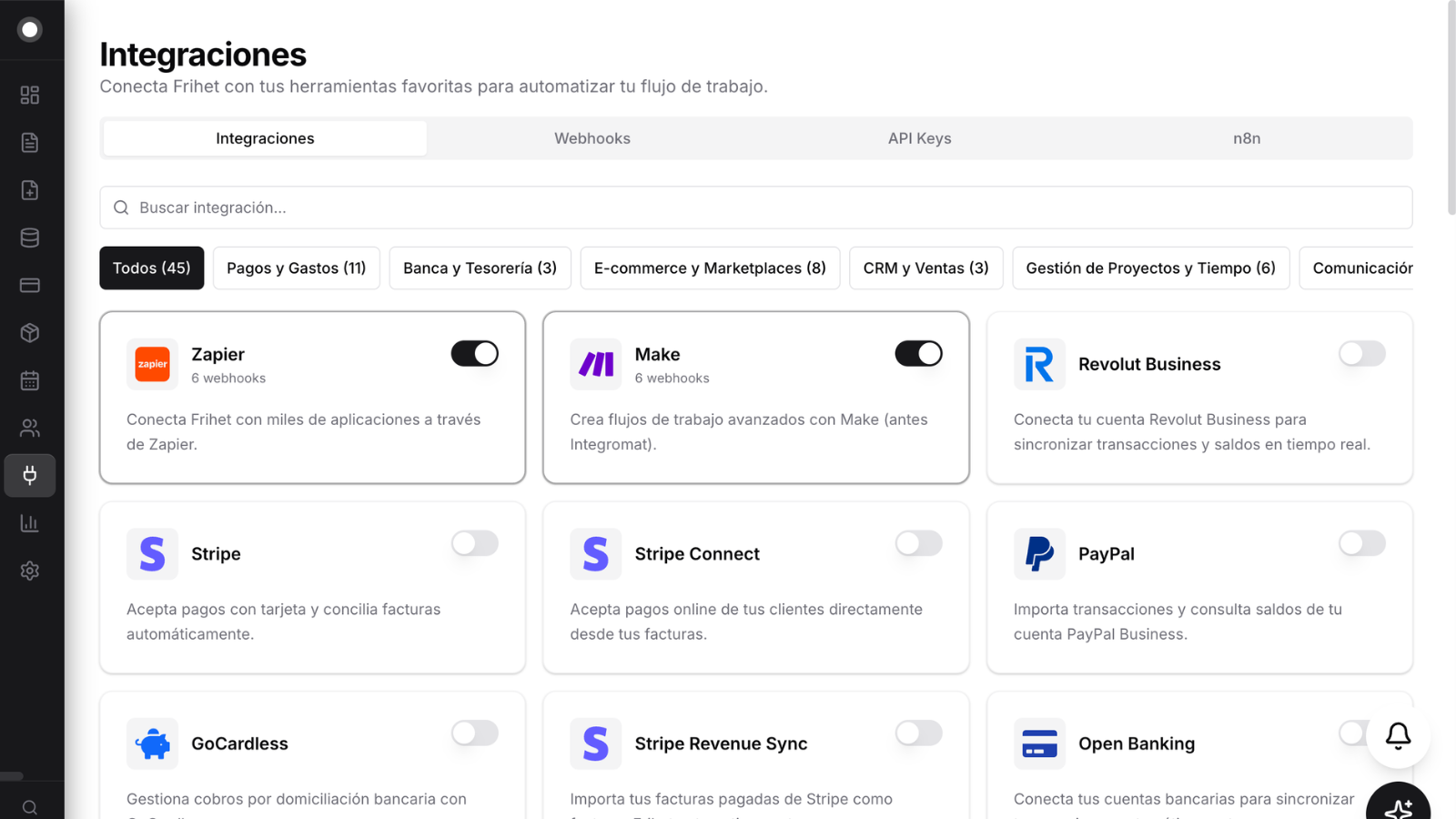Click the Revolut Business logo icon

[1039, 364]
